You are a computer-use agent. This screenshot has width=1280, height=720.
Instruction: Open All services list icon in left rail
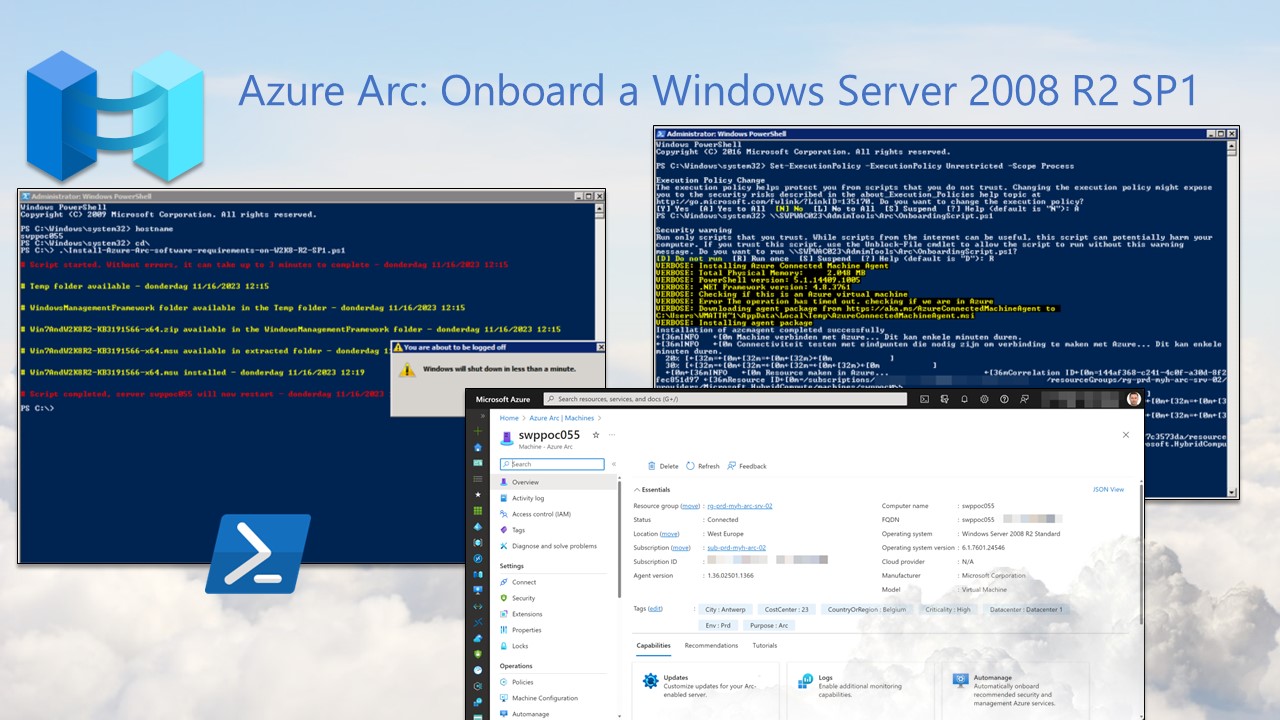coord(478,479)
